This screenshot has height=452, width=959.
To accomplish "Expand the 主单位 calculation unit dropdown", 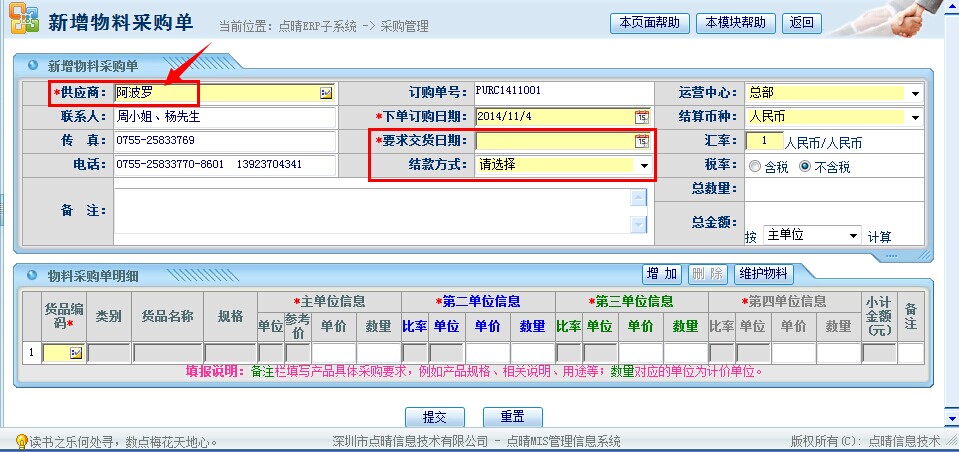I will click(x=852, y=236).
